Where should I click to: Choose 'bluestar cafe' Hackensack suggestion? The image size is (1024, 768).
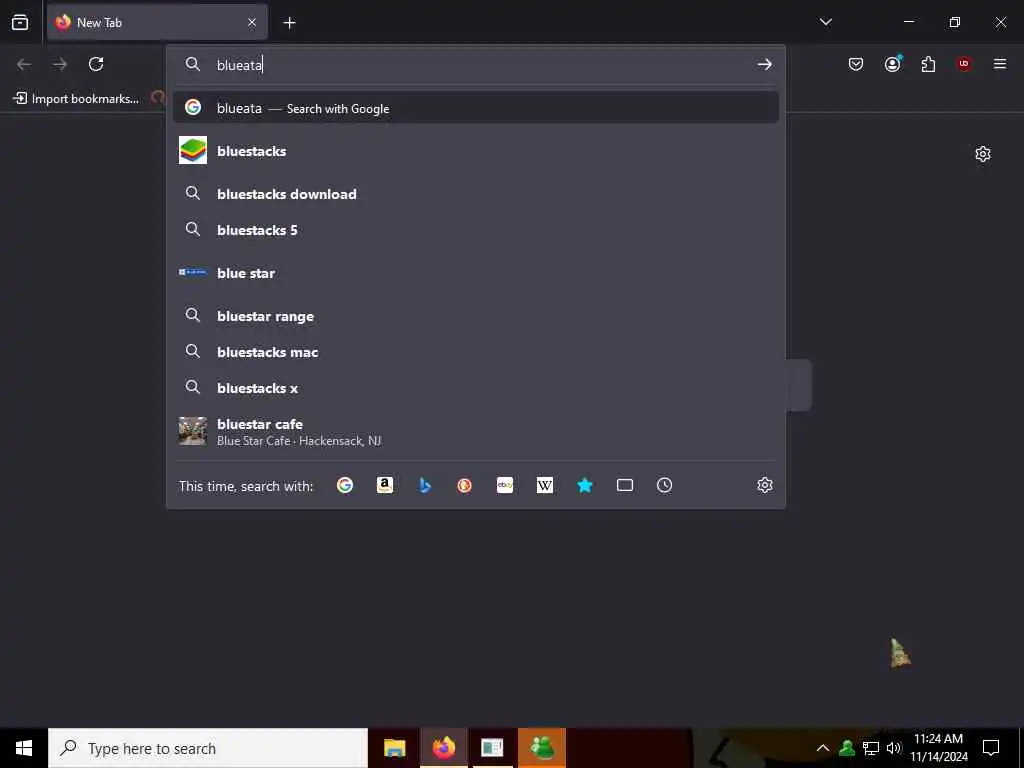click(475, 431)
